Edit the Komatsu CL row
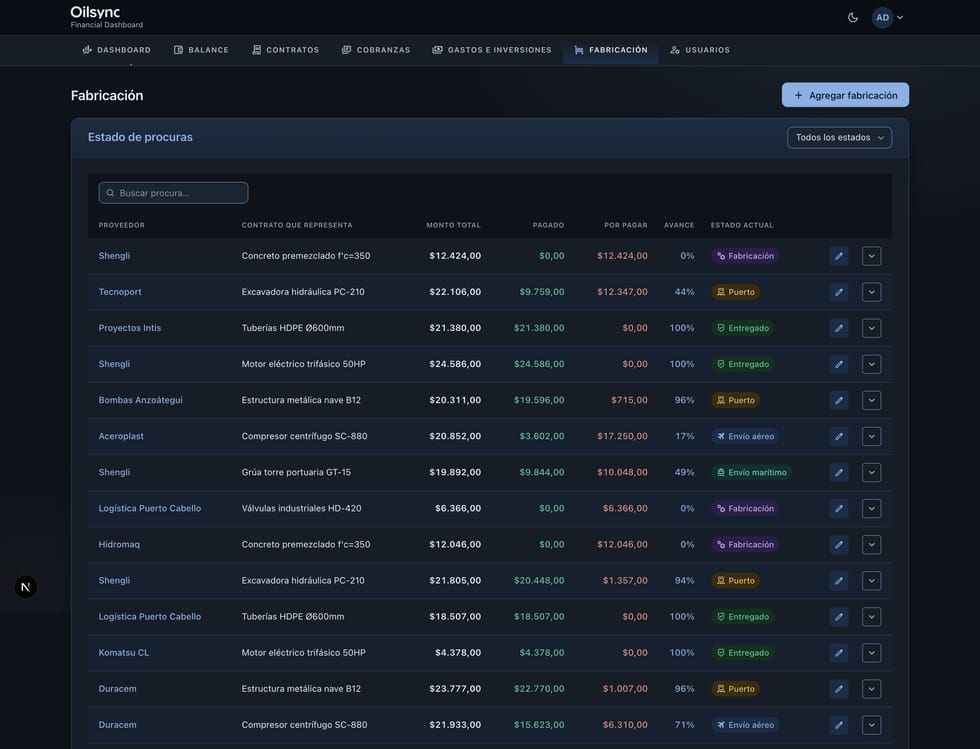This screenshot has height=749, width=980. click(x=839, y=653)
